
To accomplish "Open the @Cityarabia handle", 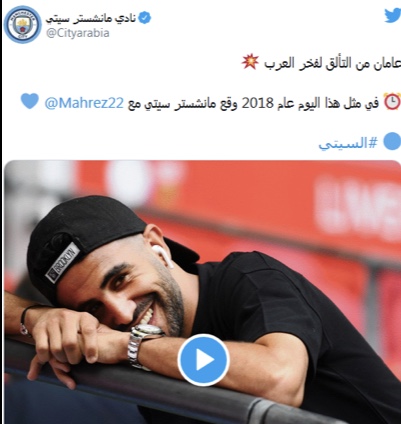I will click(x=78, y=33).
